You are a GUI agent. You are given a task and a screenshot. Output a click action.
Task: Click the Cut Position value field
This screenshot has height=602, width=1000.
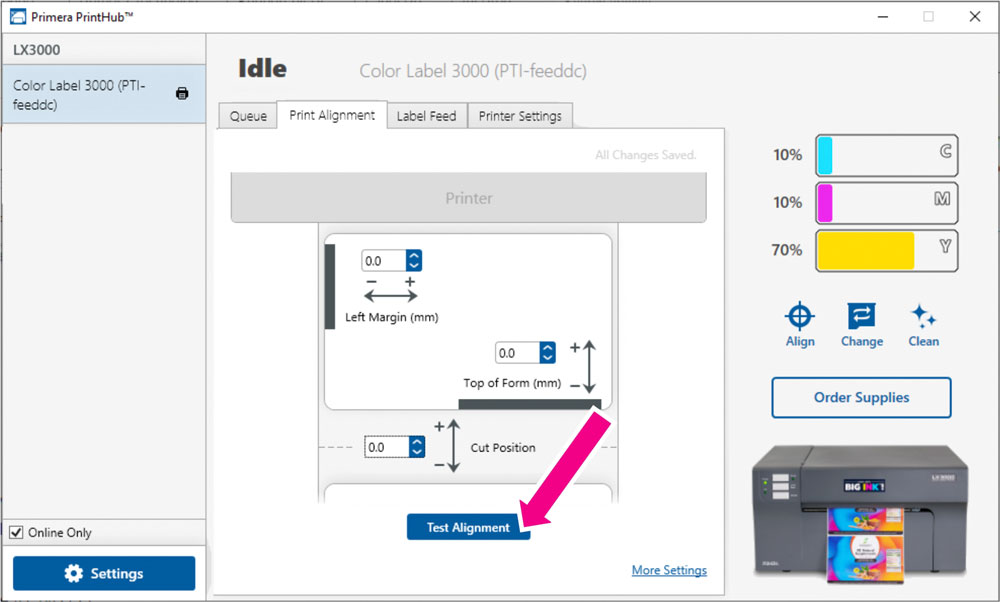[x=386, y=447]
